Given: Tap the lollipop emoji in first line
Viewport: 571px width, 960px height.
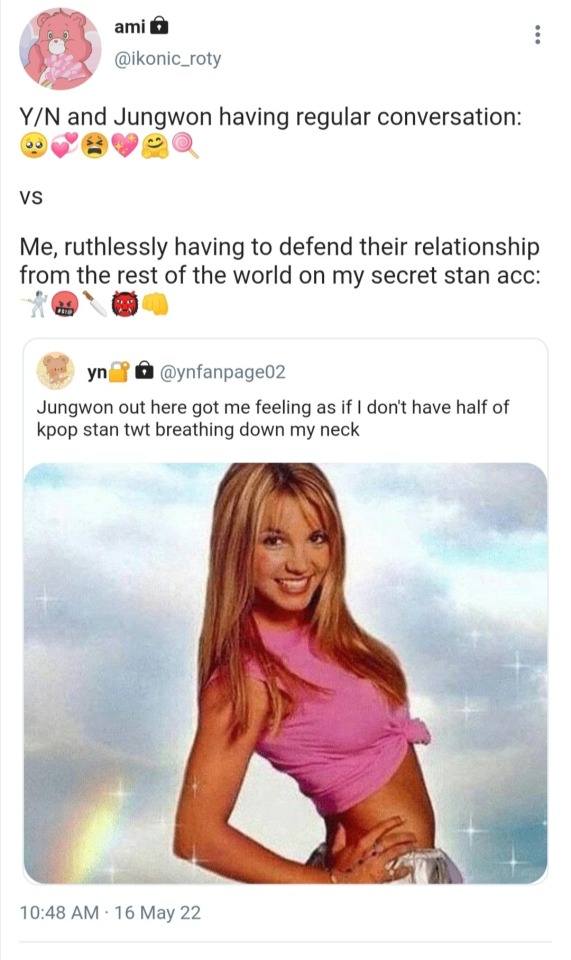Looking at the screenshot, I should (x=184, y=146).
